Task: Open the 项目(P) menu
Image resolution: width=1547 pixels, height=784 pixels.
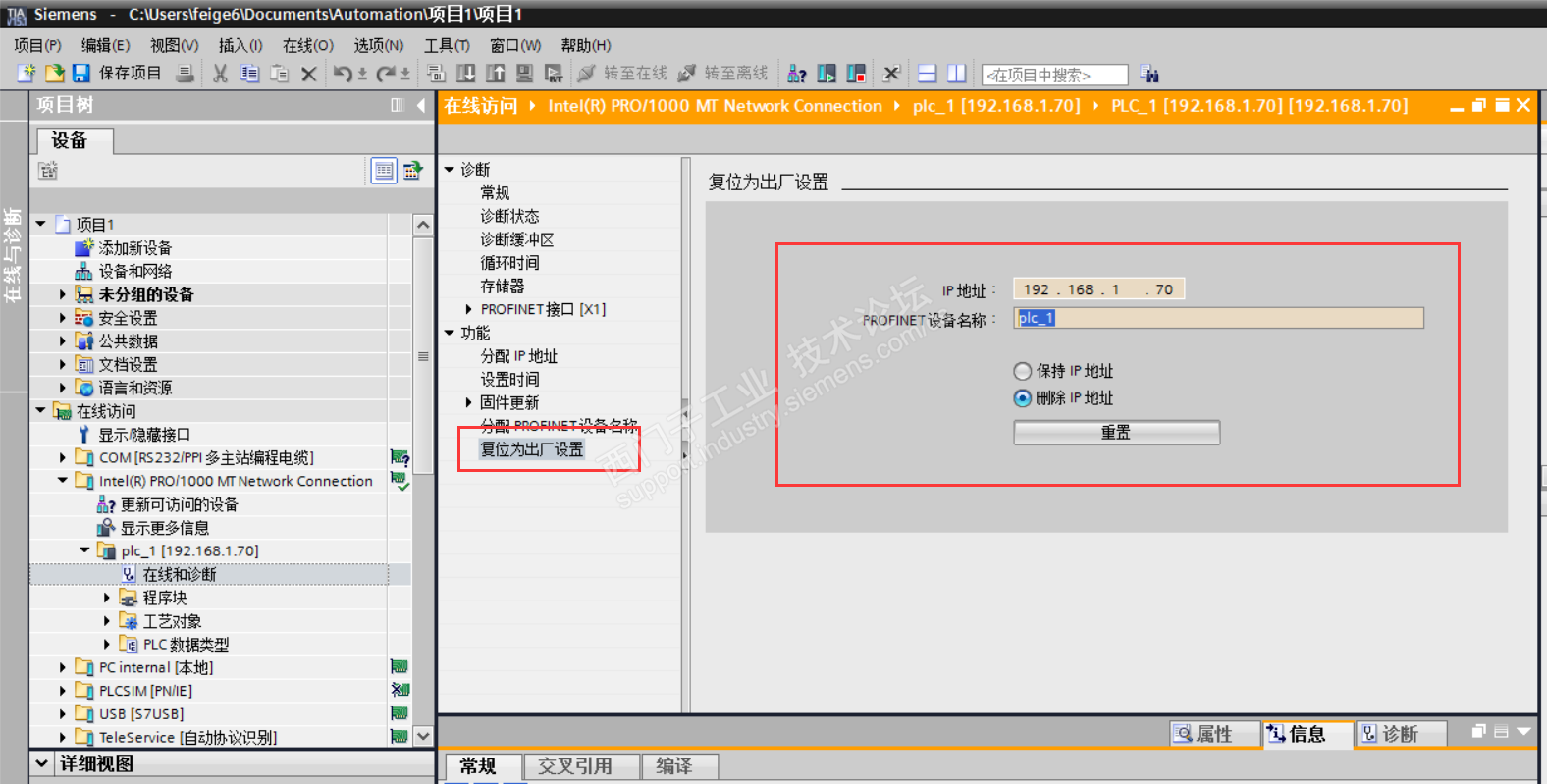Action: 37,45
